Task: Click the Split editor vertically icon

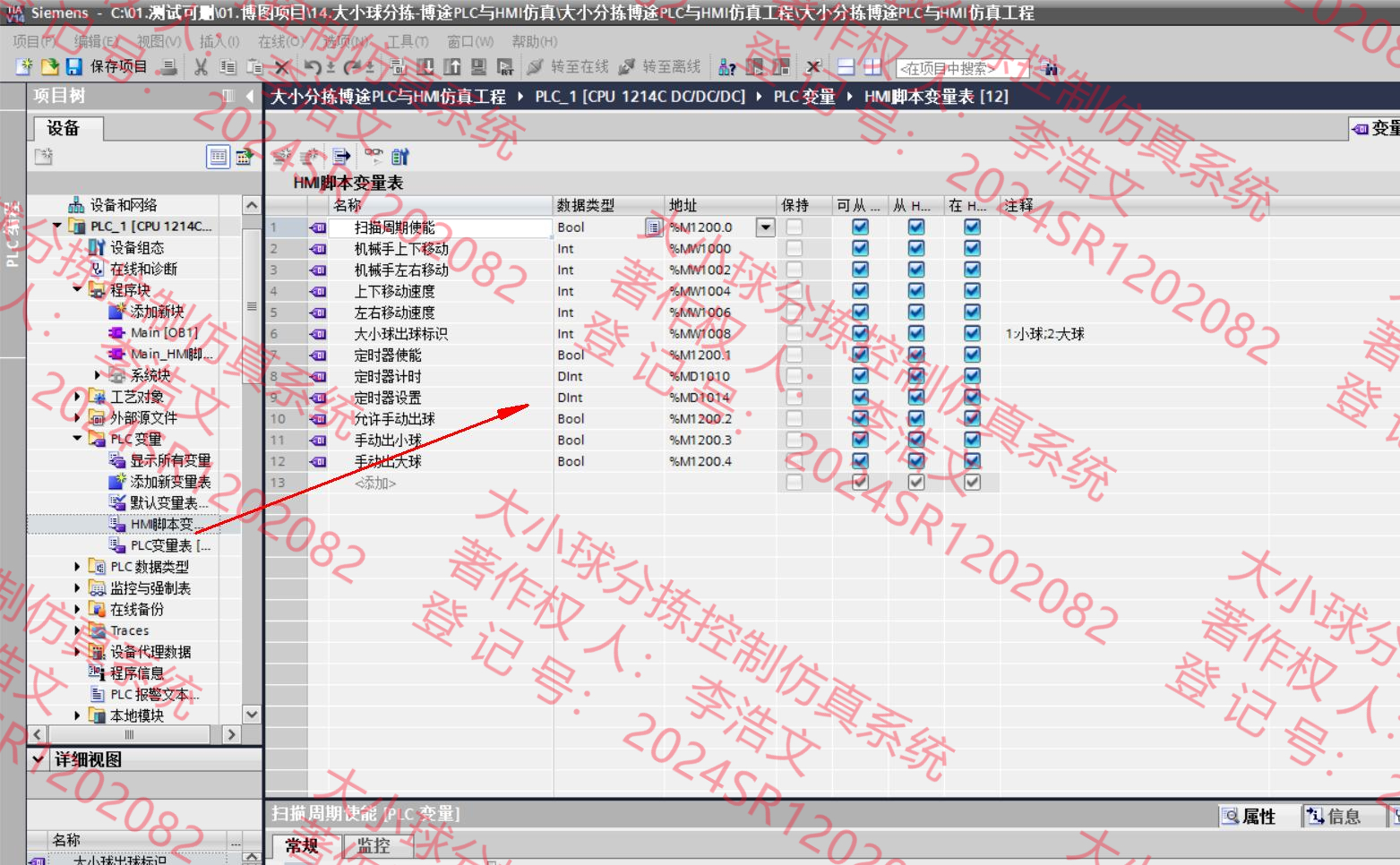Action: (x=872, y=67)
